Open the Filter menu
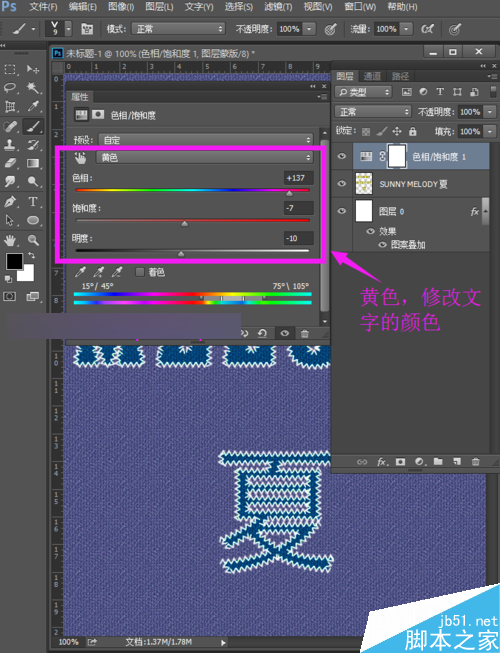500x653 pixels. (x=278, y=7)
